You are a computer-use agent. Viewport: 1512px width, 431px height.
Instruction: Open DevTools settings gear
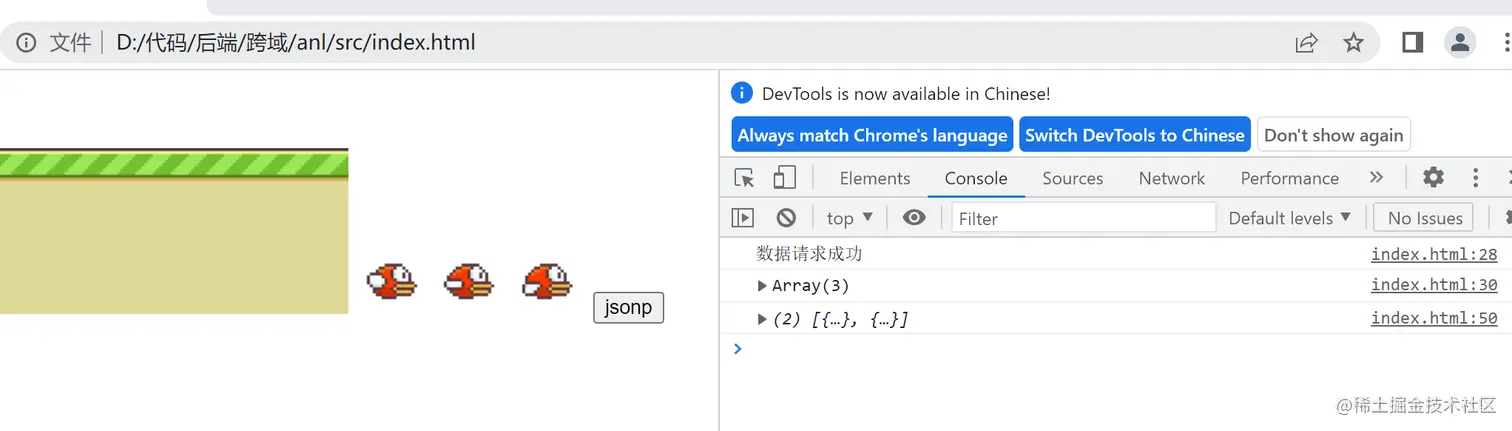pos(1433,178)
